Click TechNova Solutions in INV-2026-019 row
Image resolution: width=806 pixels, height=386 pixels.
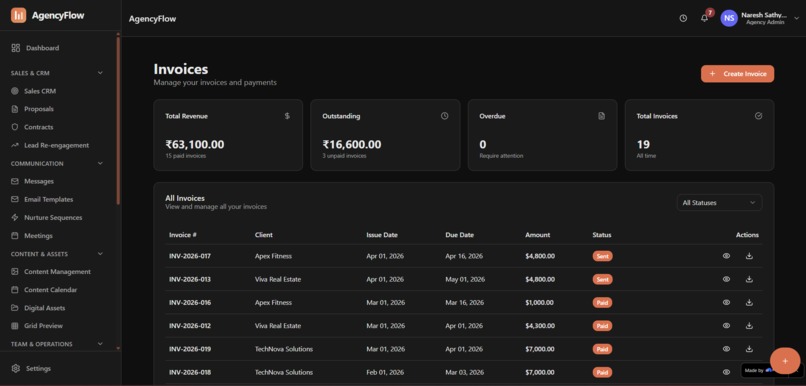coord(284,348)
